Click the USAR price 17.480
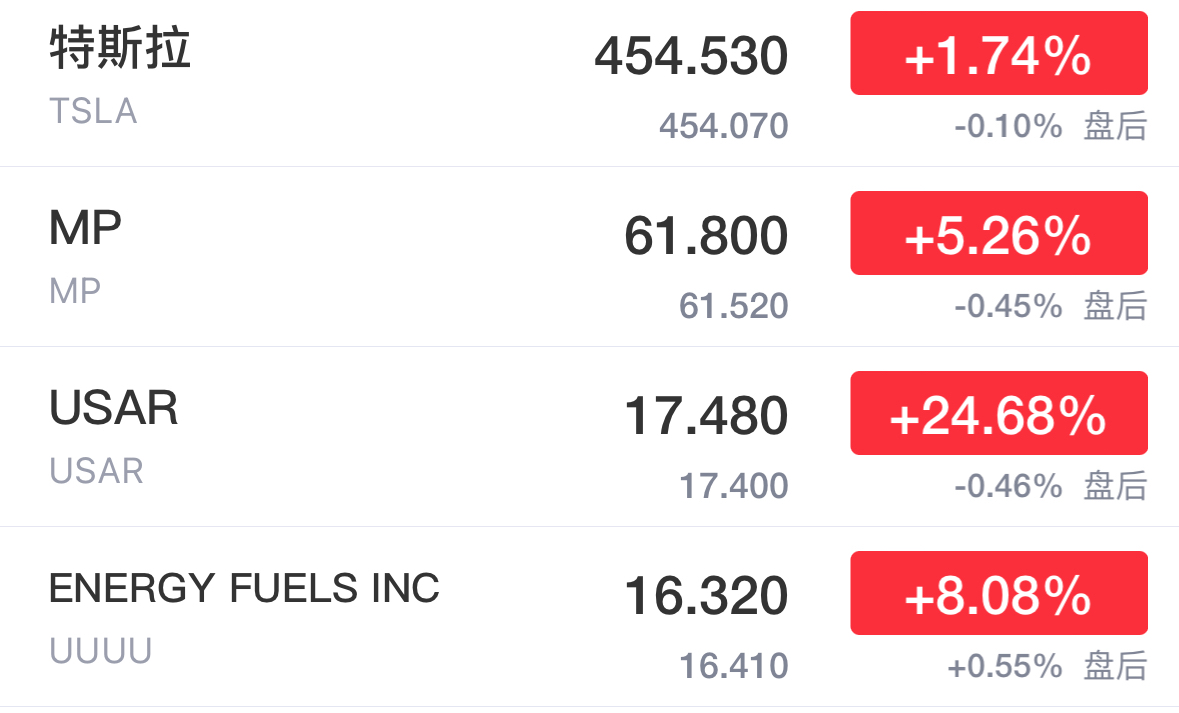The width and height of the screenshot is (1179, 713). coord(706,416)
